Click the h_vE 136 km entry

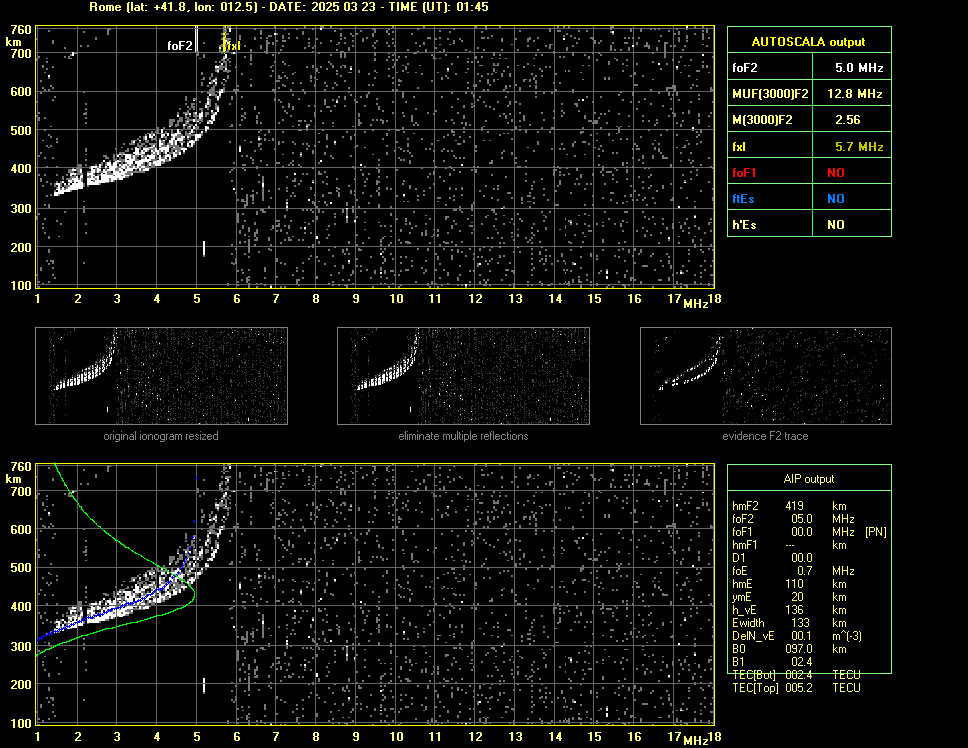tap(789, 610)
